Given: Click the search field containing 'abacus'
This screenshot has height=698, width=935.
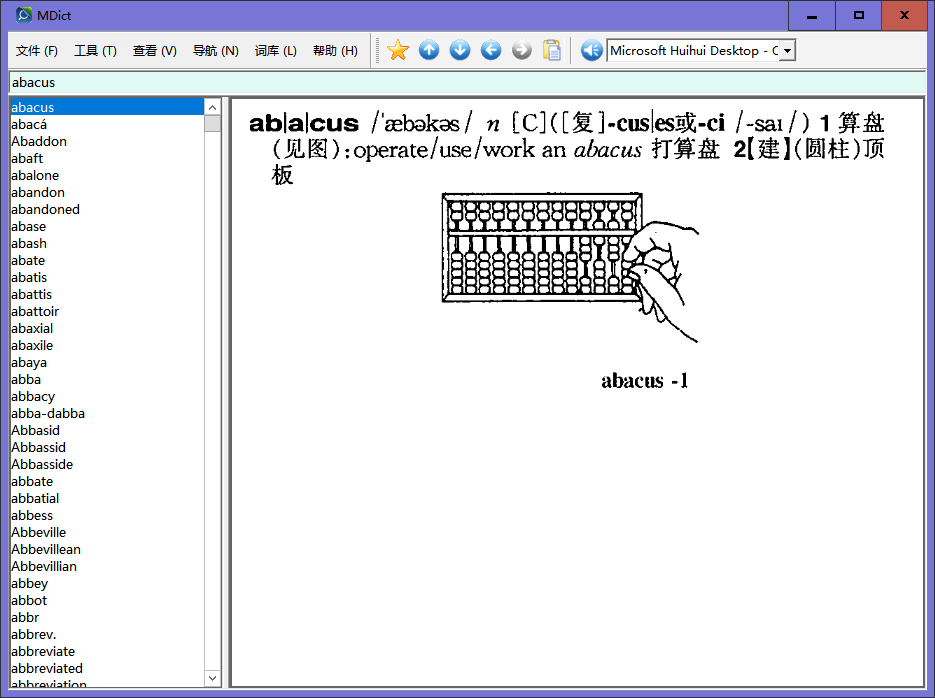Looking at the screenshot, I should coord(467,82).
